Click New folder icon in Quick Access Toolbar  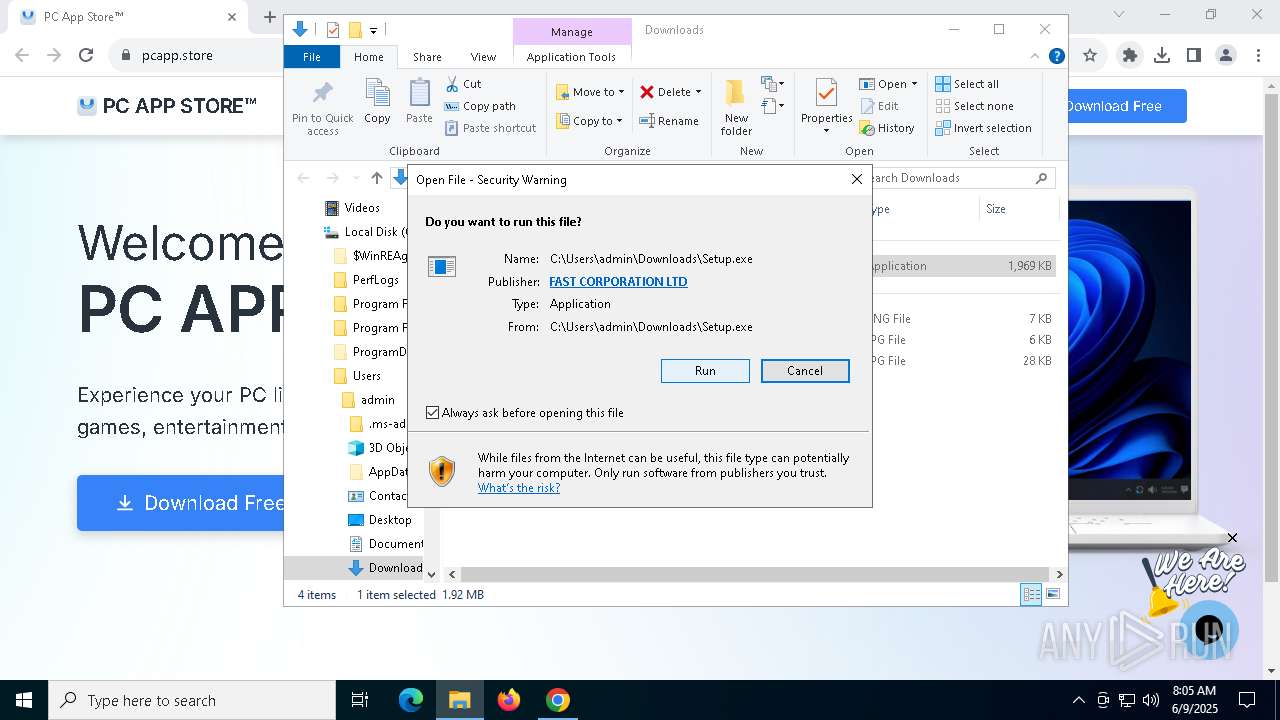click(x=354, y=30)
